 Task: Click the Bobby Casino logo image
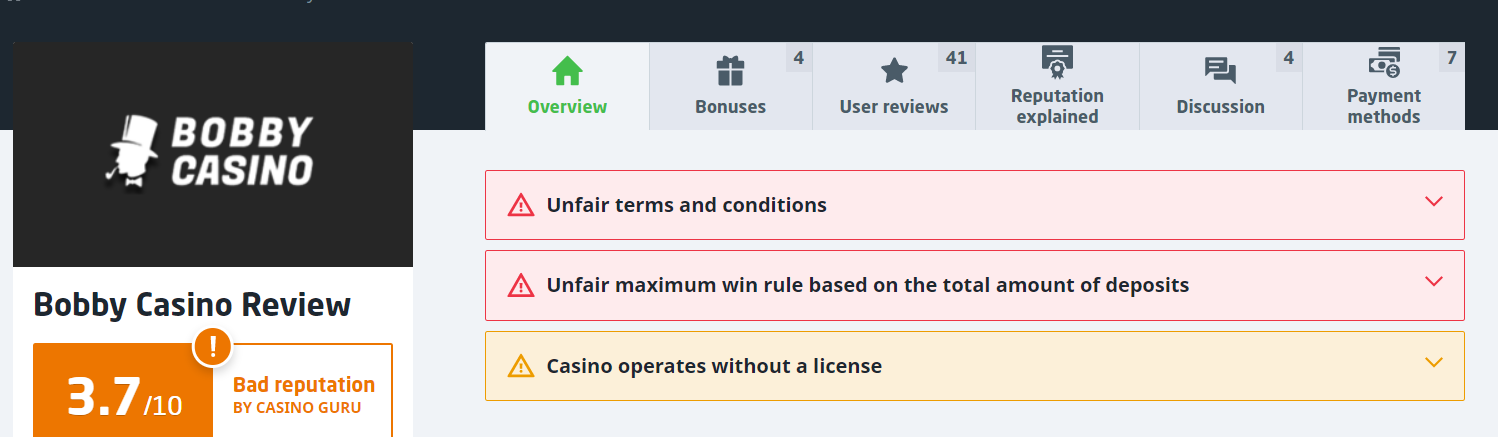click(x=213, y=152)
